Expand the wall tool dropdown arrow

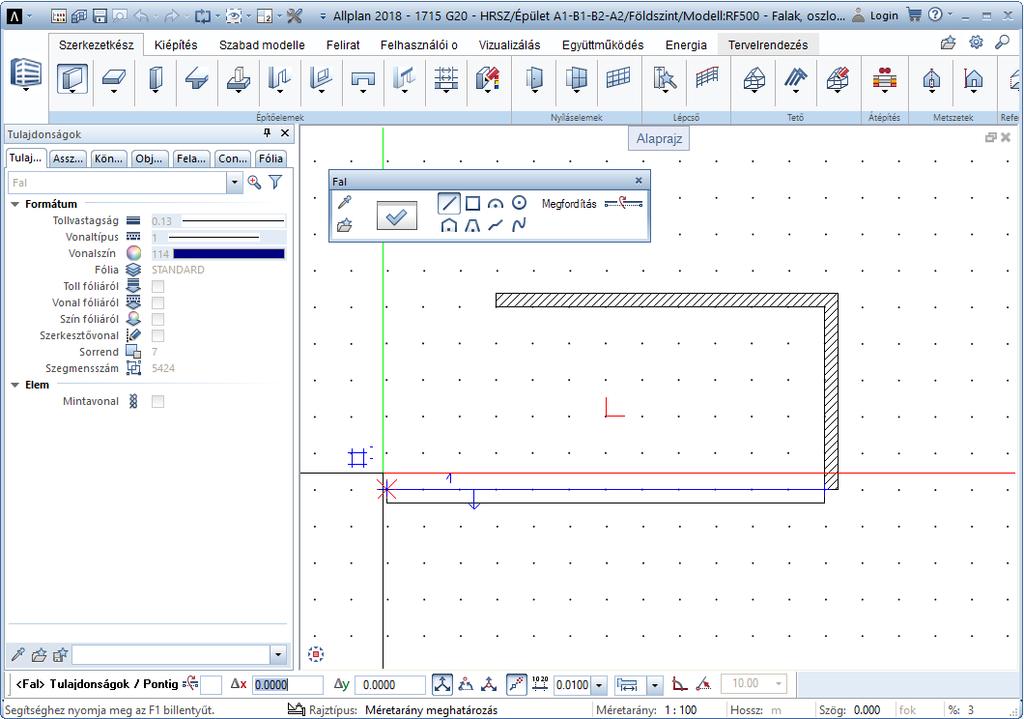click(72, 91)
